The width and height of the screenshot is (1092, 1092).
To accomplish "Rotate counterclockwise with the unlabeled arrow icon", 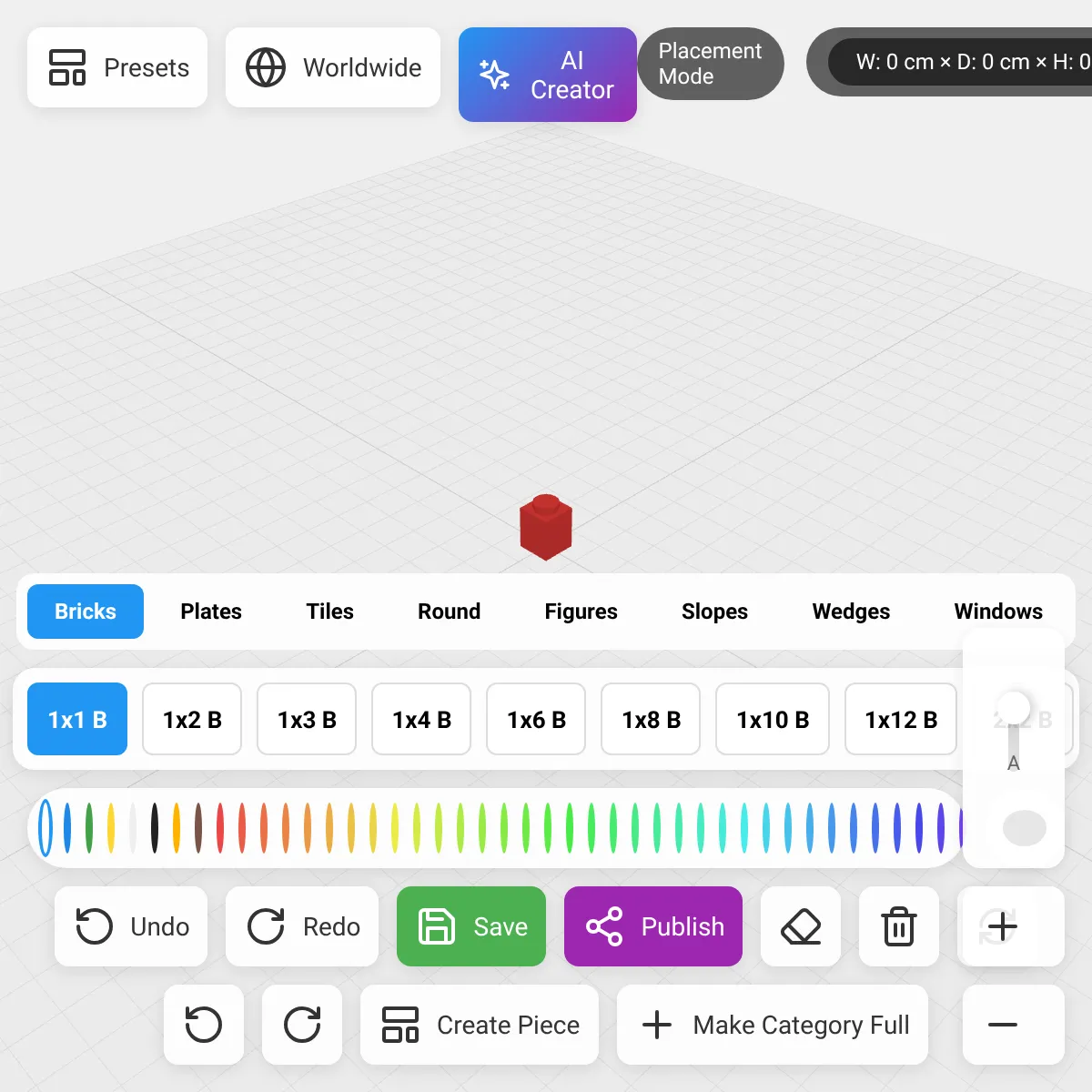I will [x=204, y=1025].
